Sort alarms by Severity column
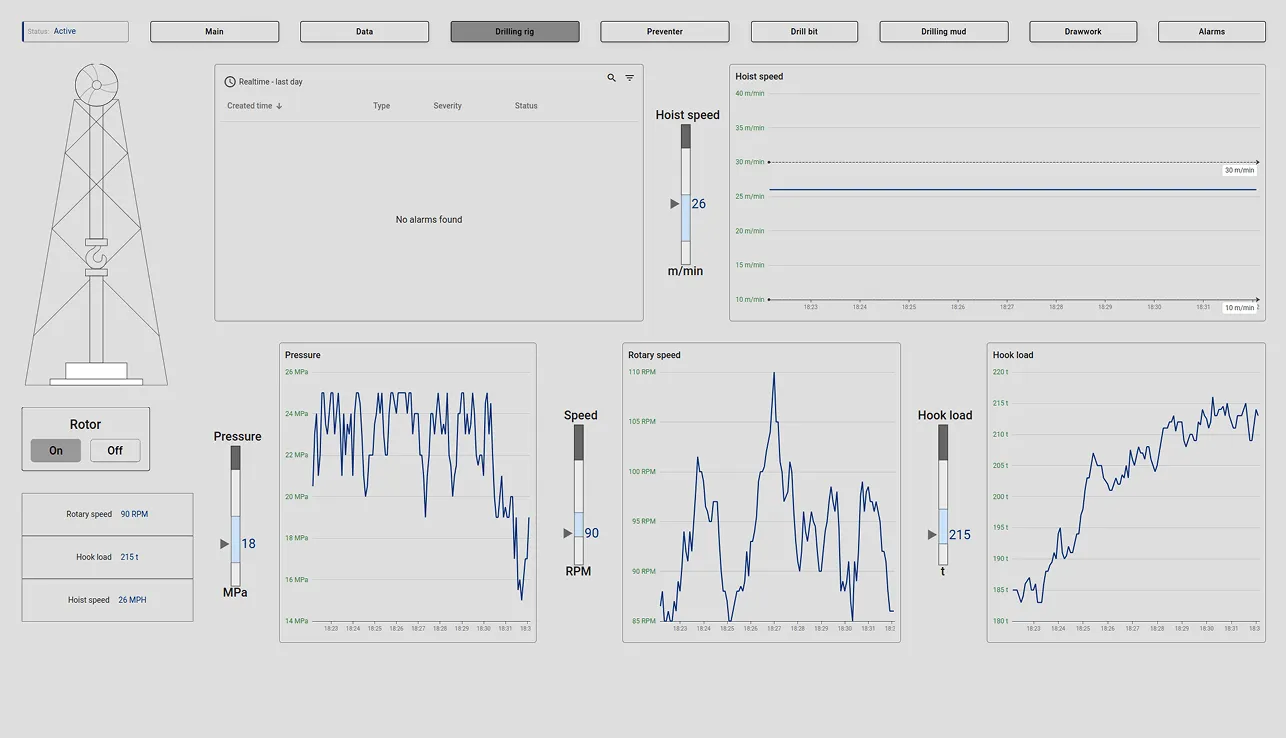The image size is (1286, 738). (447, 106)
